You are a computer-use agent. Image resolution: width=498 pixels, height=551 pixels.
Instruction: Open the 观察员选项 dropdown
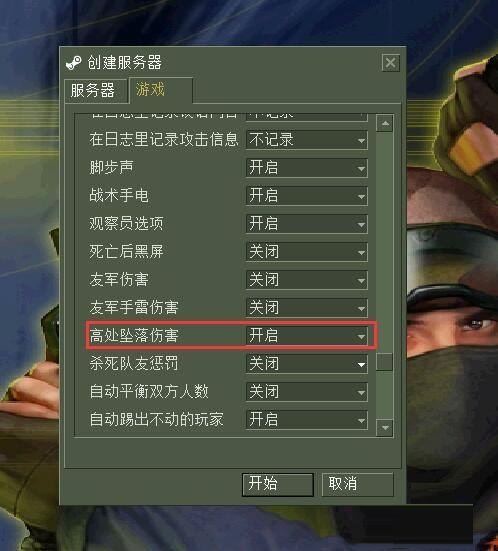[x=307, y=224]
